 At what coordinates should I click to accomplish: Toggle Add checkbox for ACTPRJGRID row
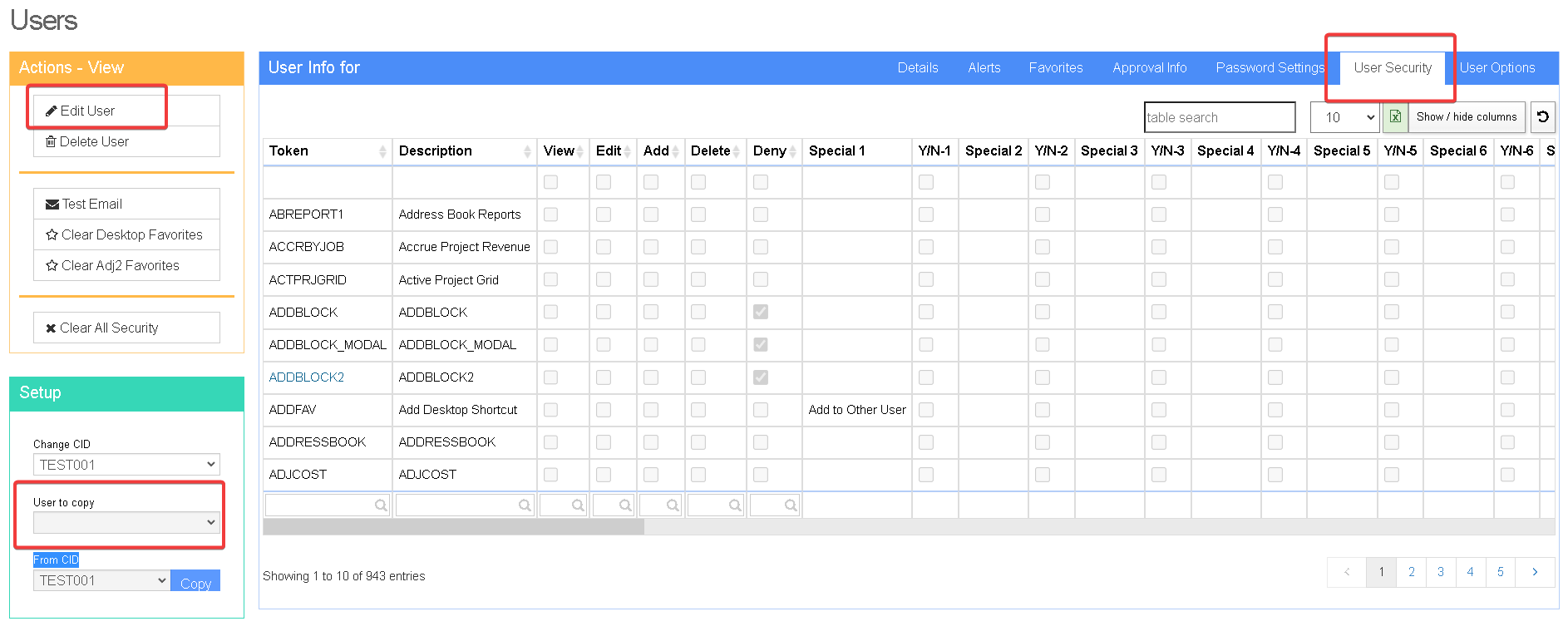(651, 279)
